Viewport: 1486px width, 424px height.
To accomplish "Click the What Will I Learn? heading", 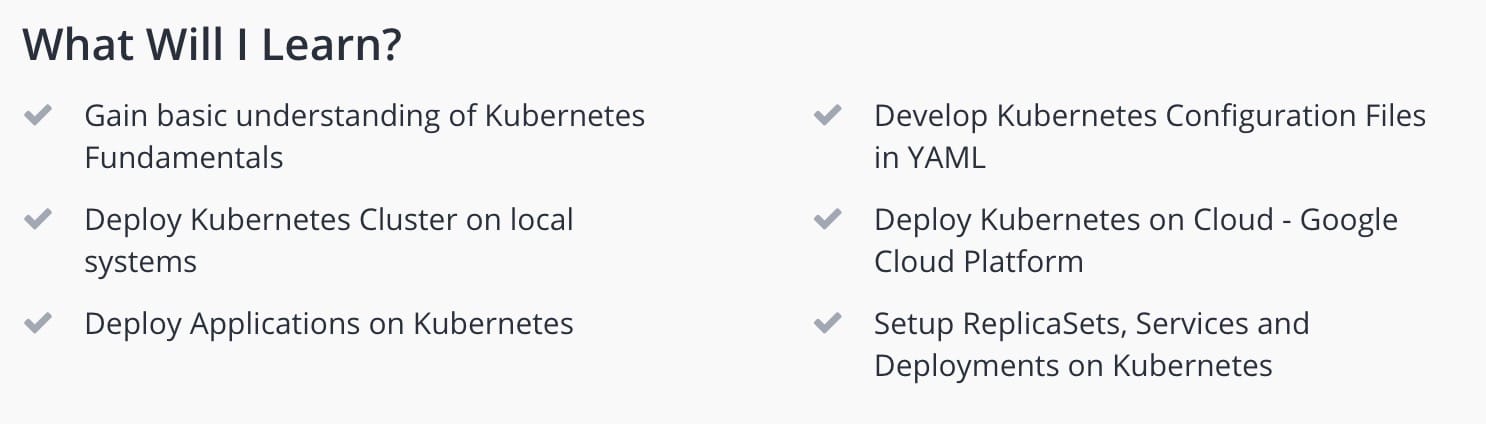I will 212,46.
